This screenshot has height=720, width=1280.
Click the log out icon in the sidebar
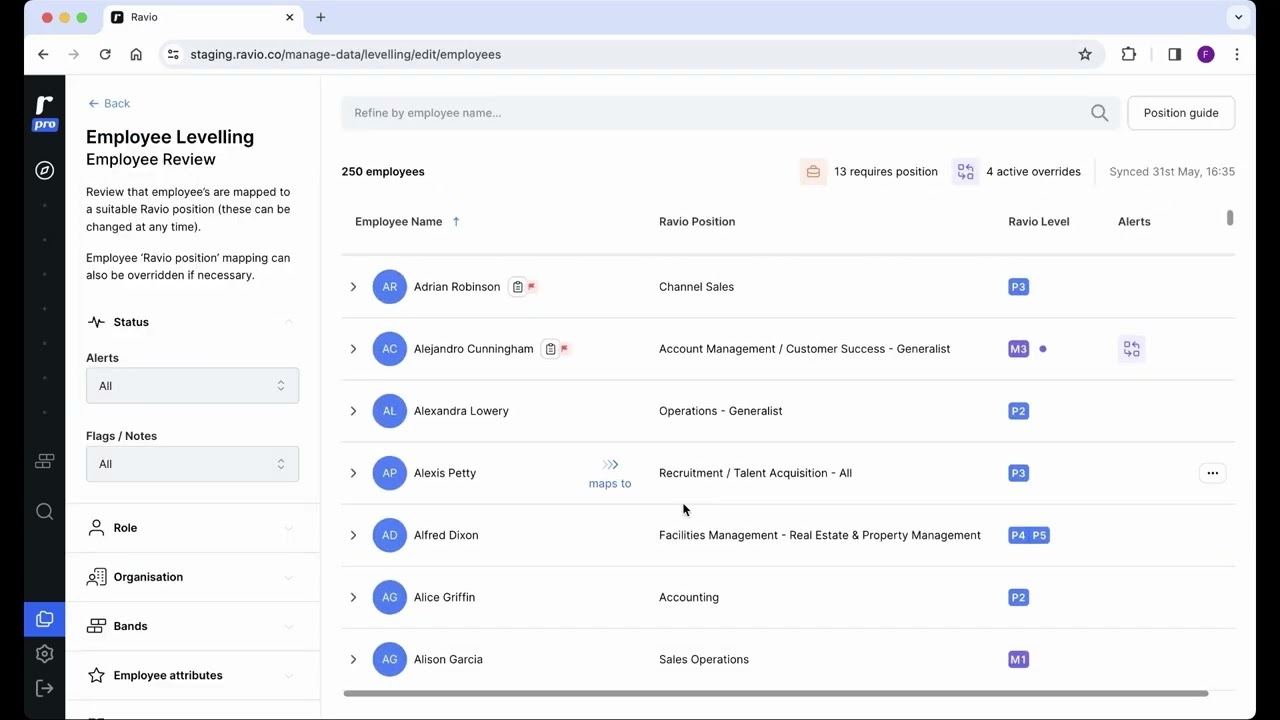click(x=44, y=688)
